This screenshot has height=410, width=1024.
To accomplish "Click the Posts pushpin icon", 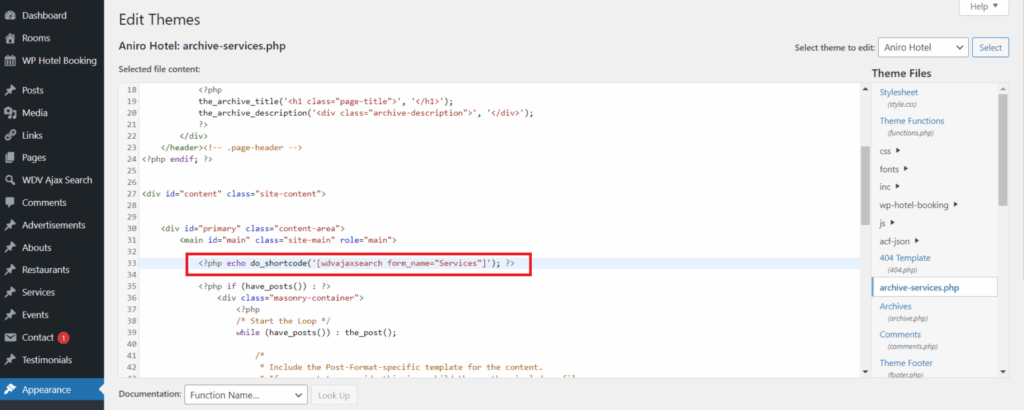I will coord(10,90).
